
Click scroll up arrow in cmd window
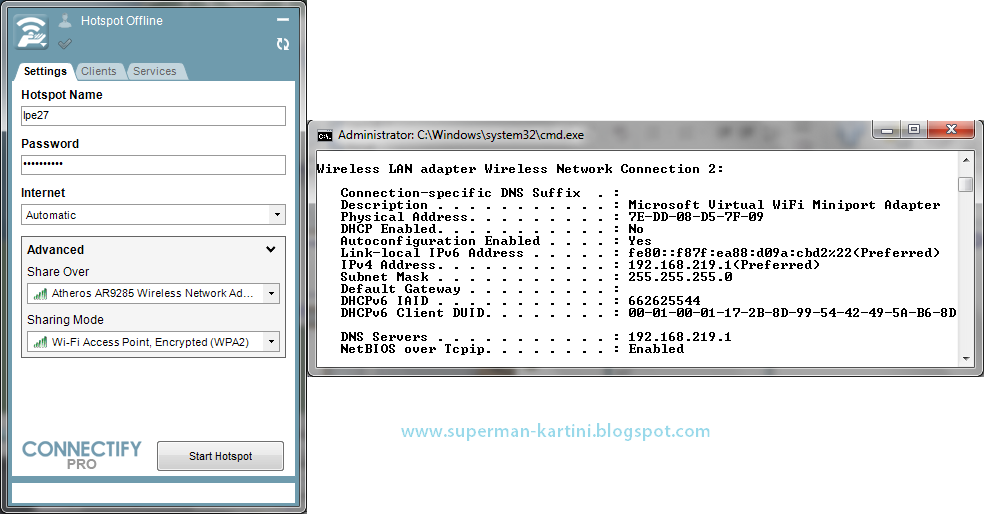click(x=966, y=160)
